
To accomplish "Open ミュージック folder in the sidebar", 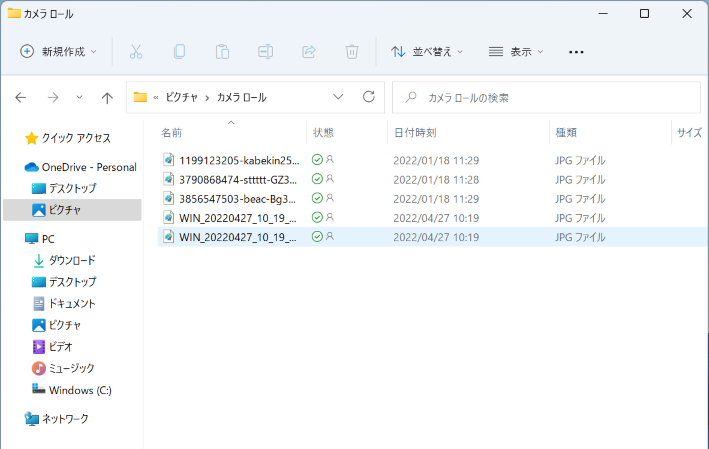I will point(63,368).
